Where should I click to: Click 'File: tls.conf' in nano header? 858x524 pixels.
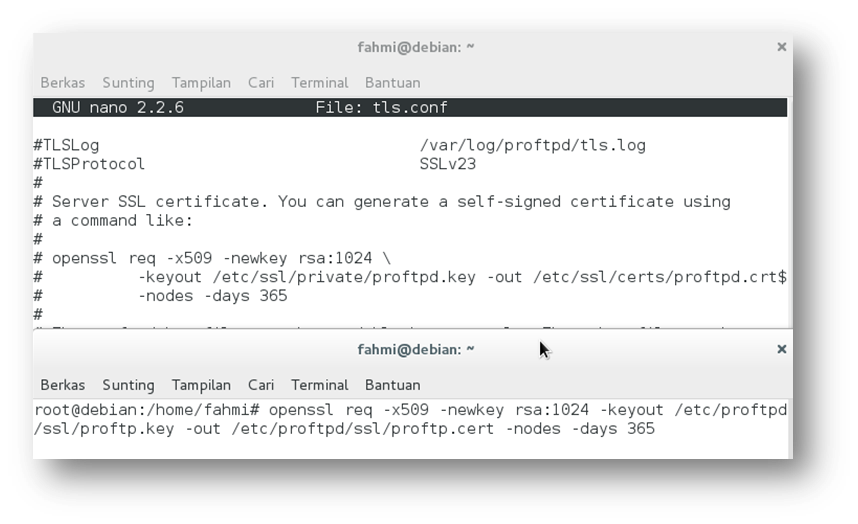pos(381,107)
